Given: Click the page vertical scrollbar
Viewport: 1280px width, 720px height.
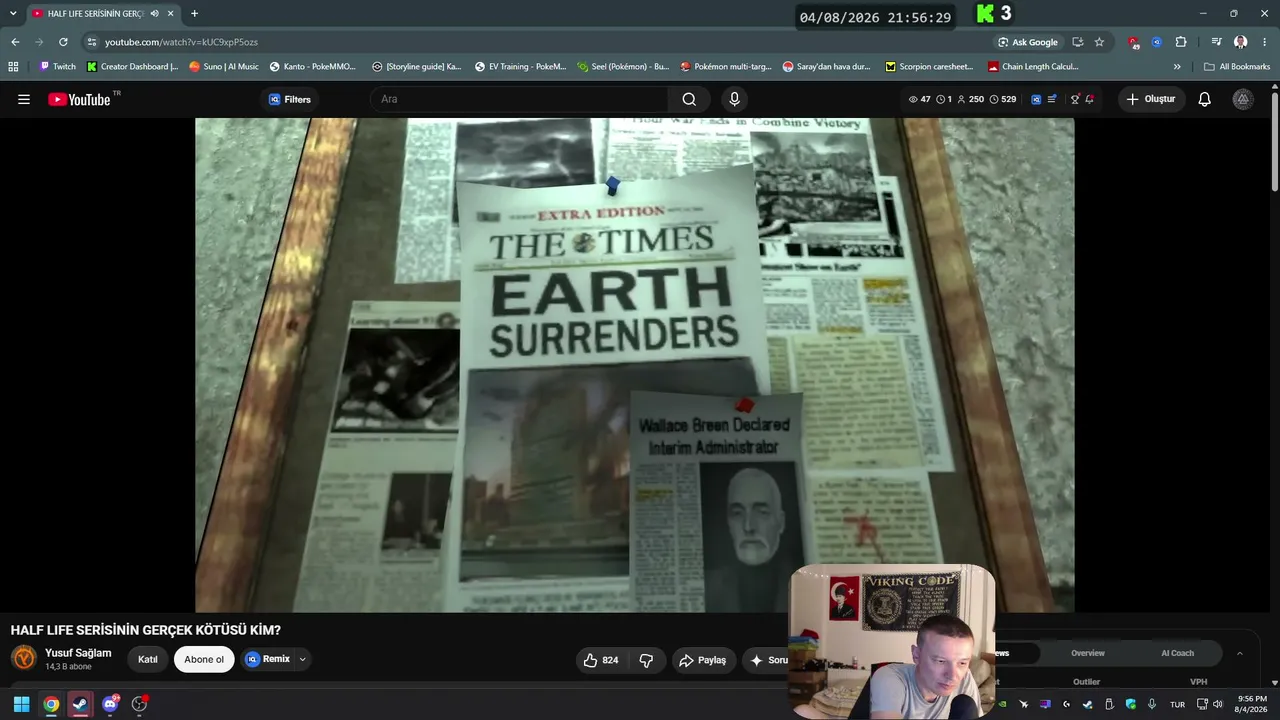Looking at the screenshot, I should tap(1275, 140).
